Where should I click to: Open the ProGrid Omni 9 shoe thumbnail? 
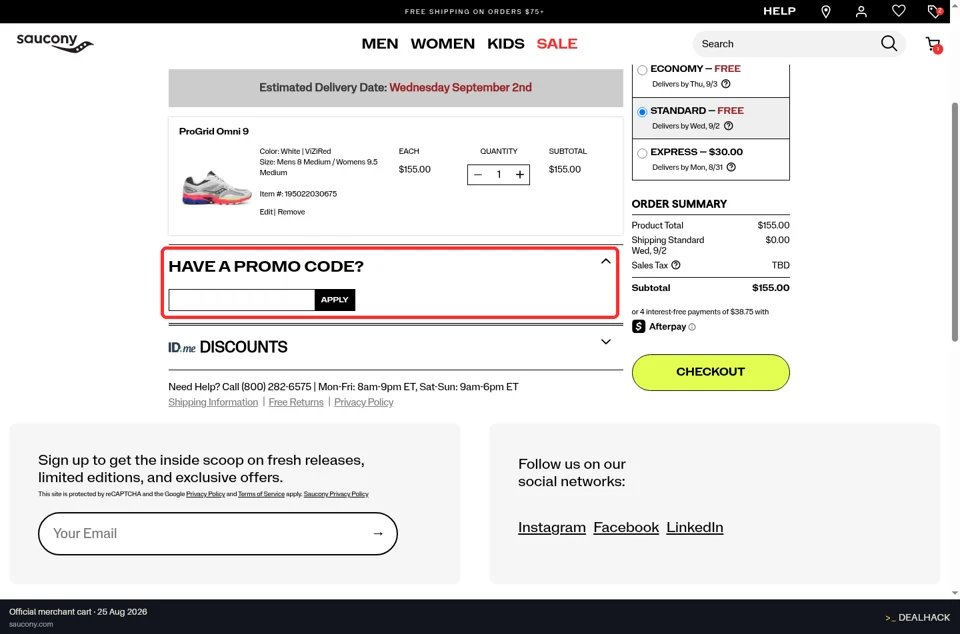tap(217, 187)
